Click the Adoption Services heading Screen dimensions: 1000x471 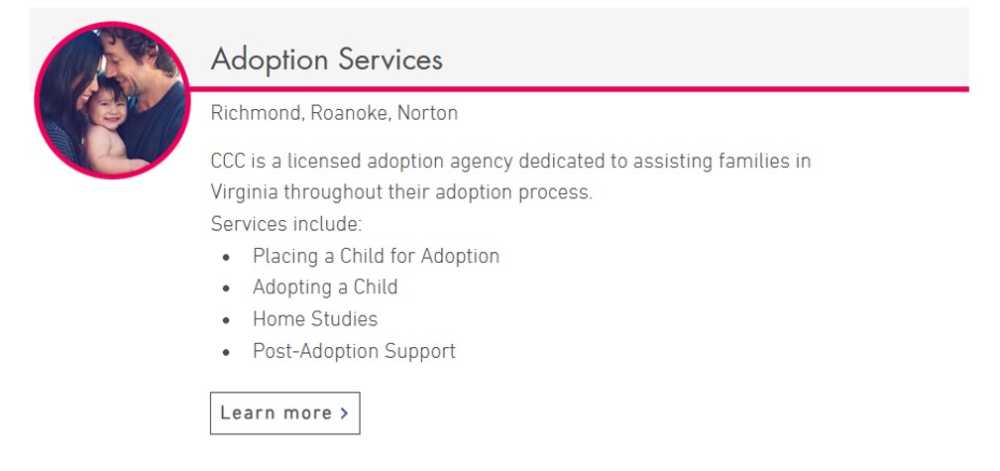pos(326,59)
